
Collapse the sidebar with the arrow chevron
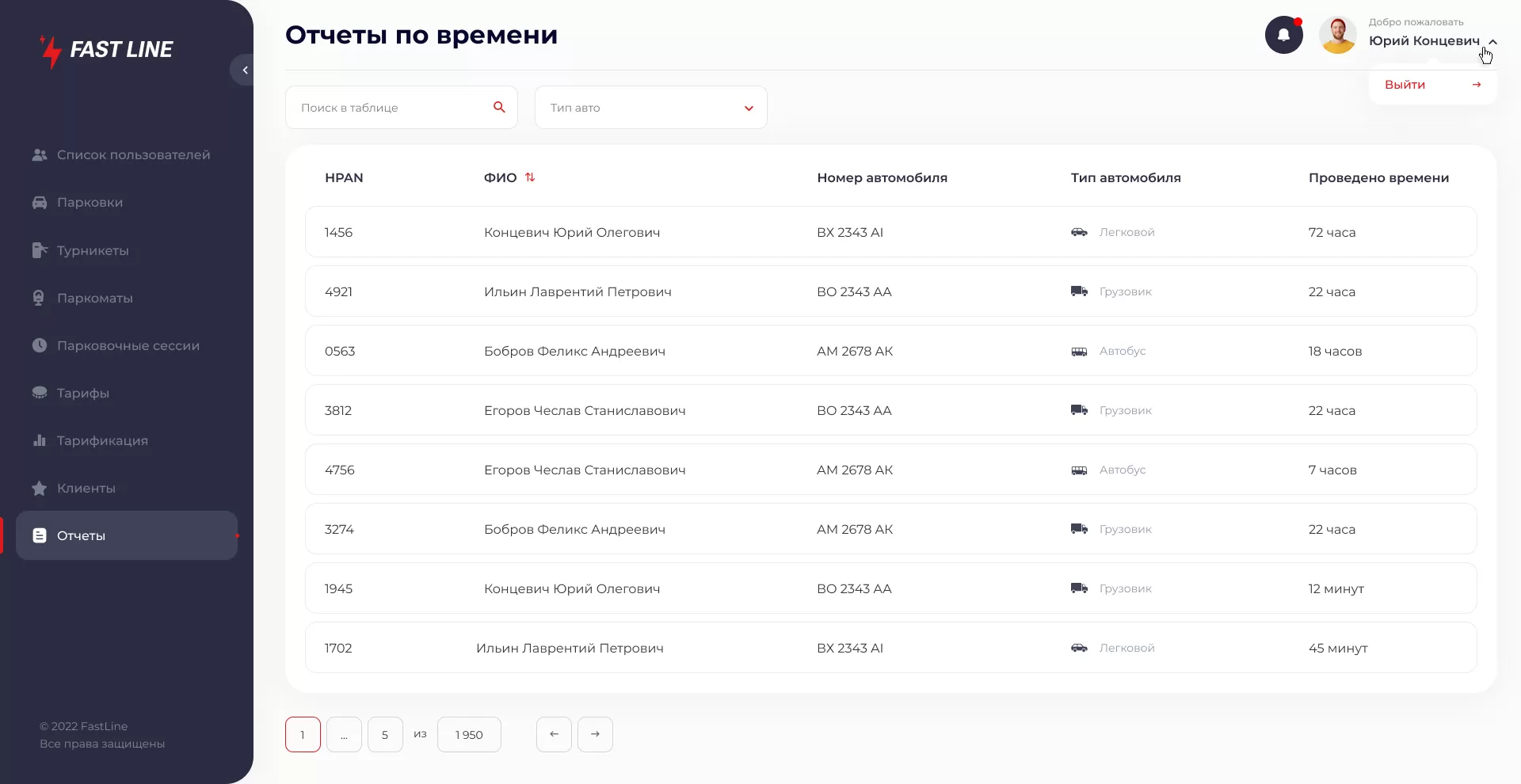244,70
